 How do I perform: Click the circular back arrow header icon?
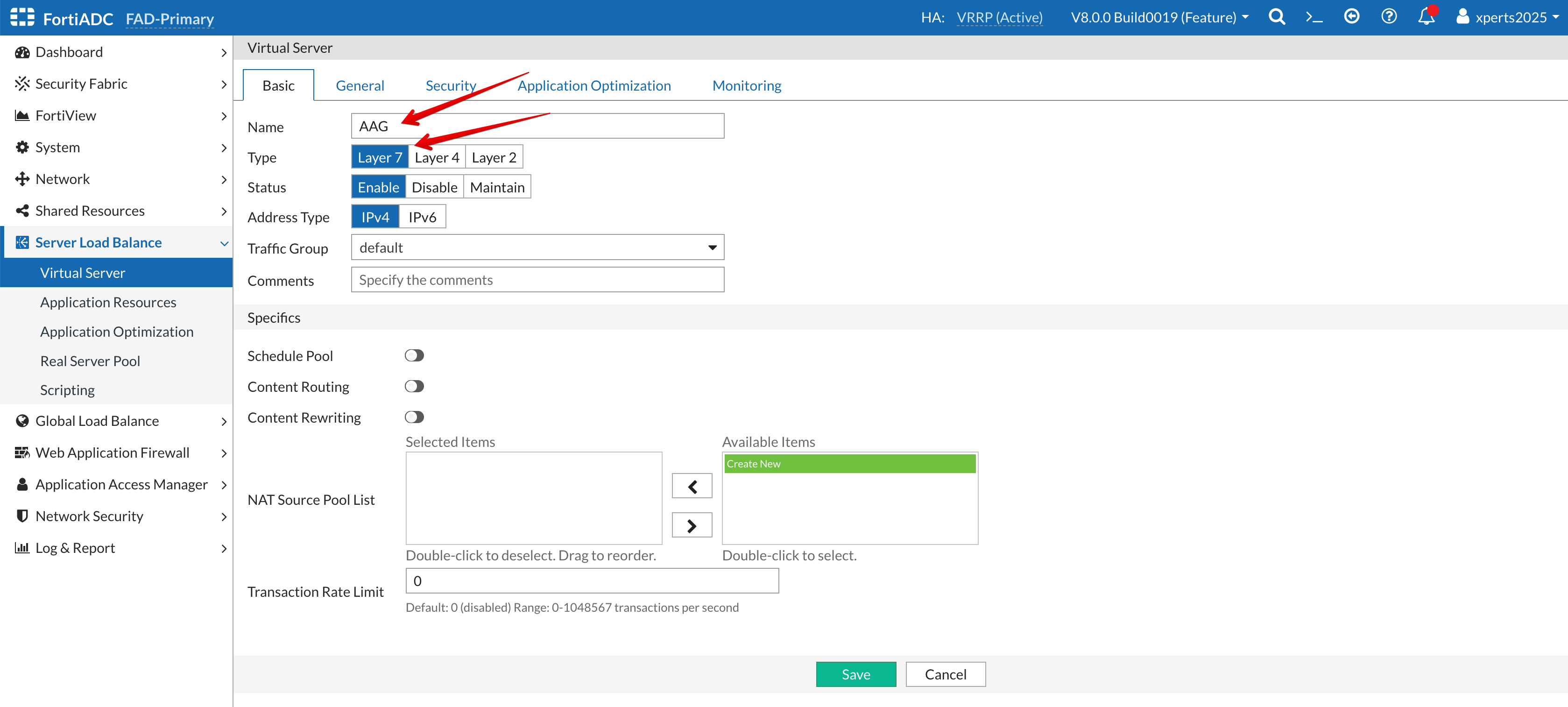1351,17
